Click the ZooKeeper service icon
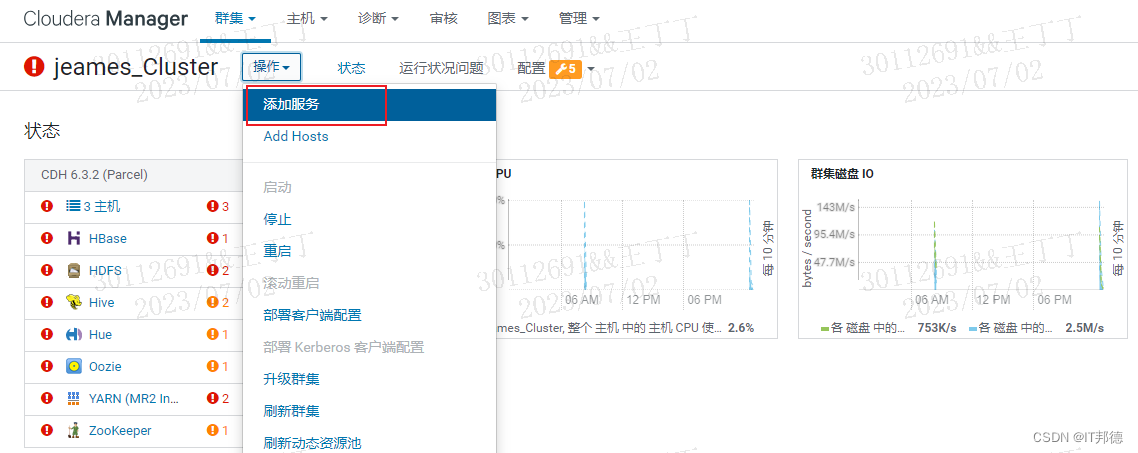Viewport: 1138px width, 453px height. [73, 430]
